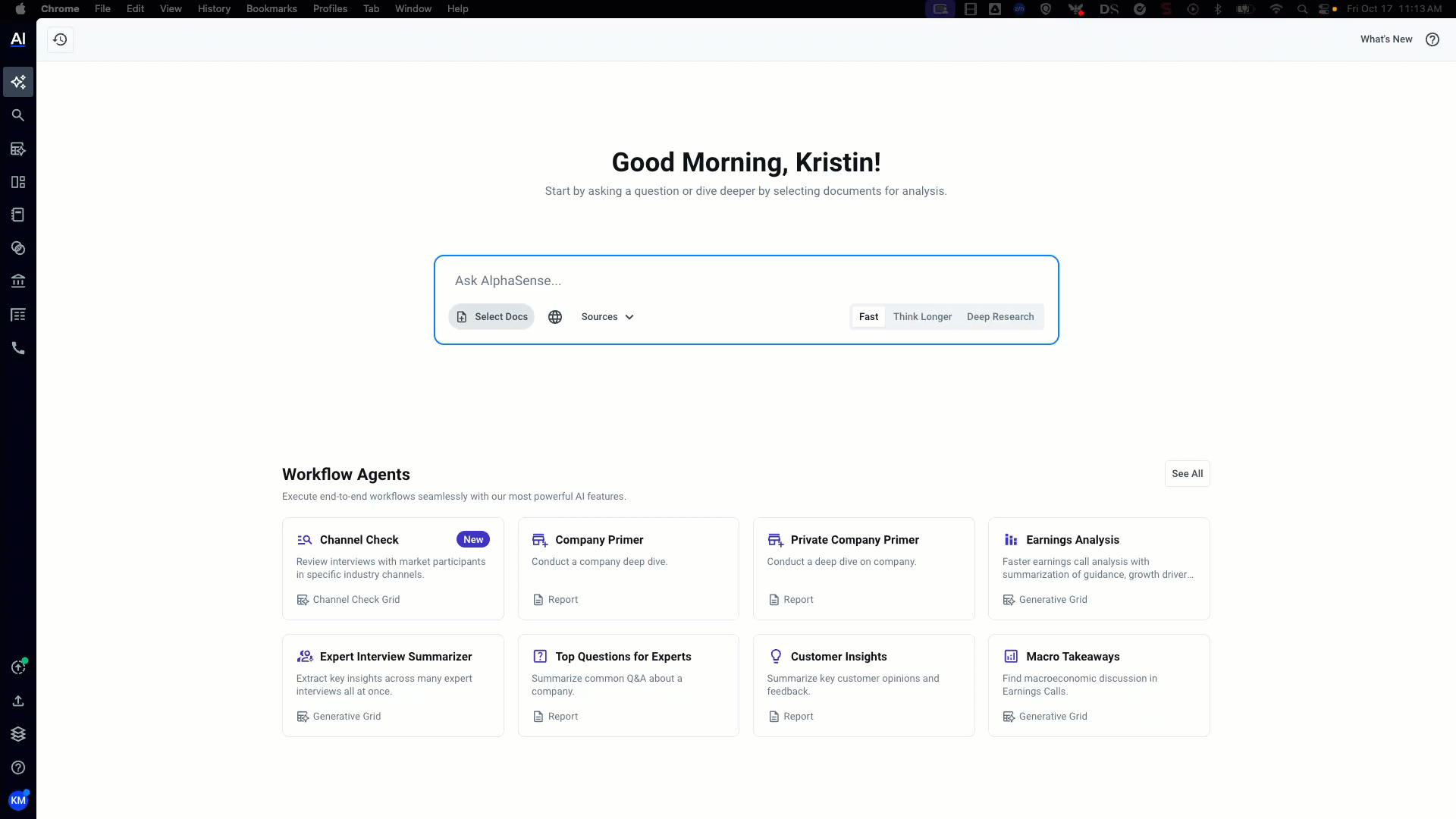Open the phone calls icon in sidebar

18,348
